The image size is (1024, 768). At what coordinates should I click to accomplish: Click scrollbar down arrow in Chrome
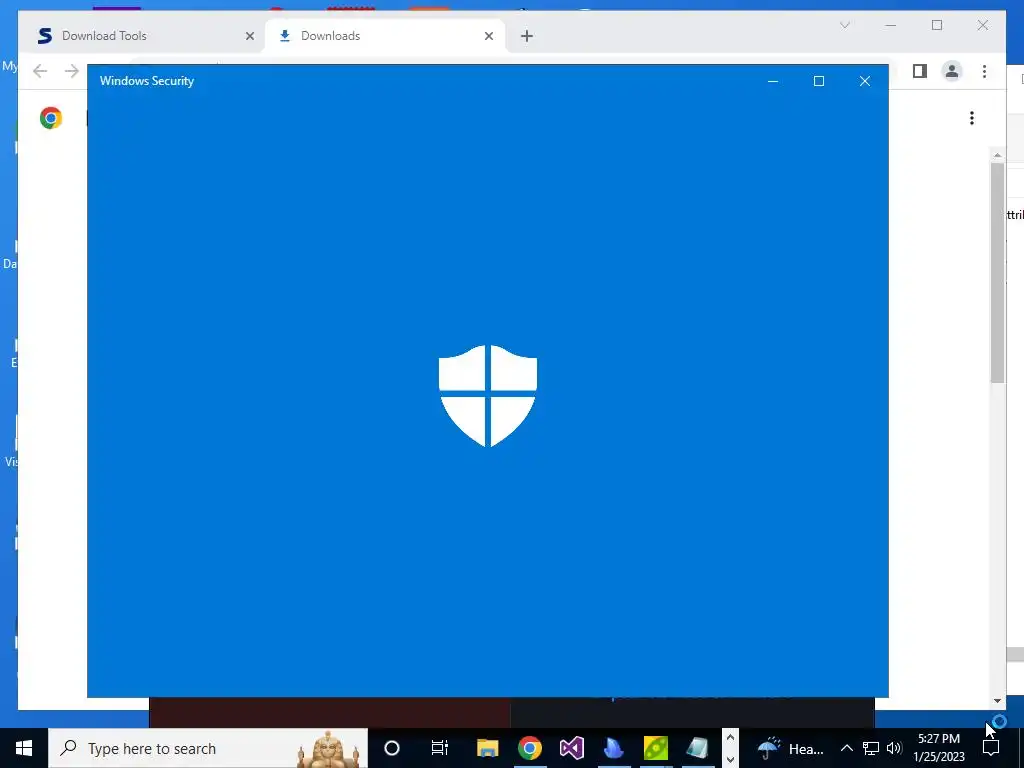(x=997, y=700)
